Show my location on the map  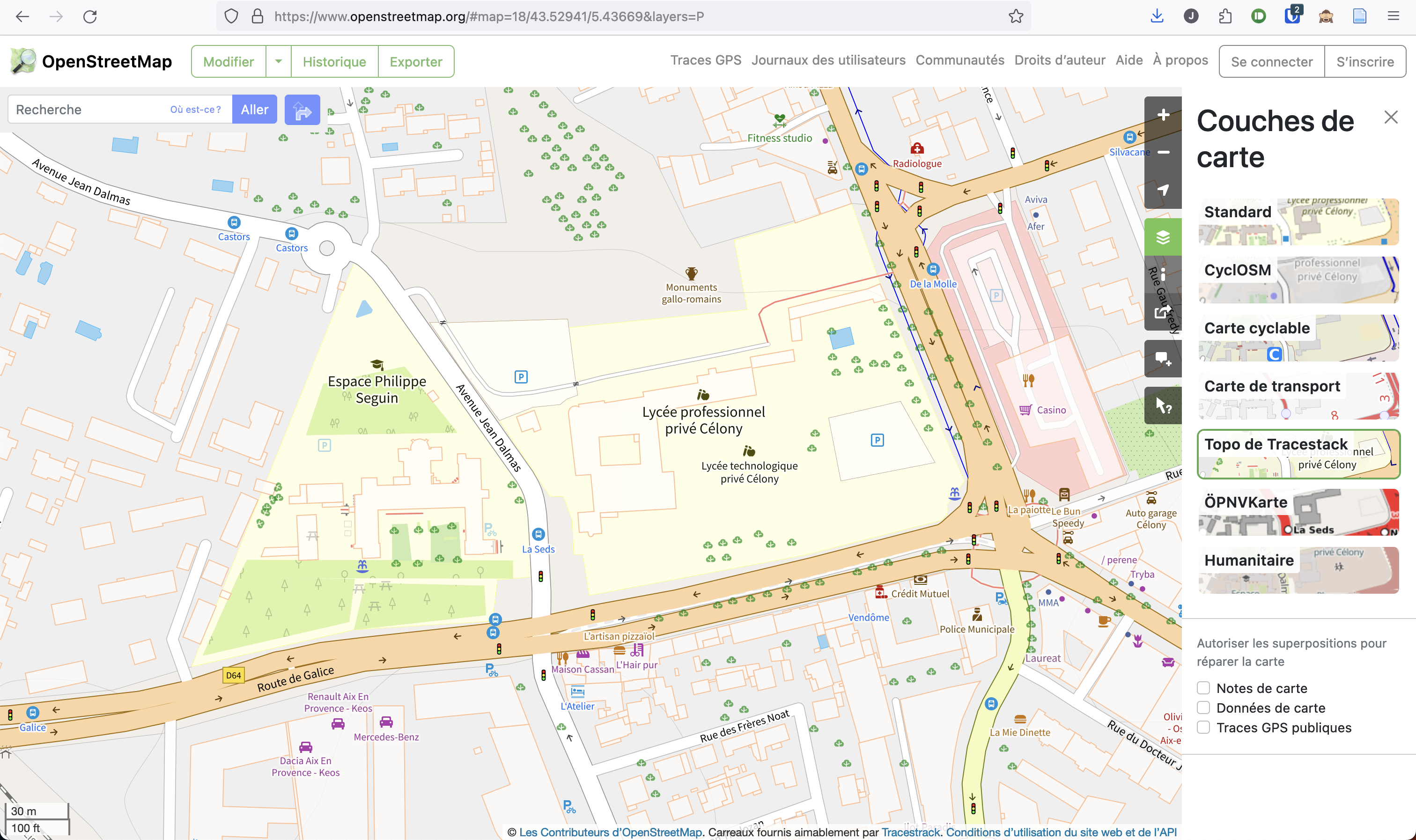[x=1163, y=190]
